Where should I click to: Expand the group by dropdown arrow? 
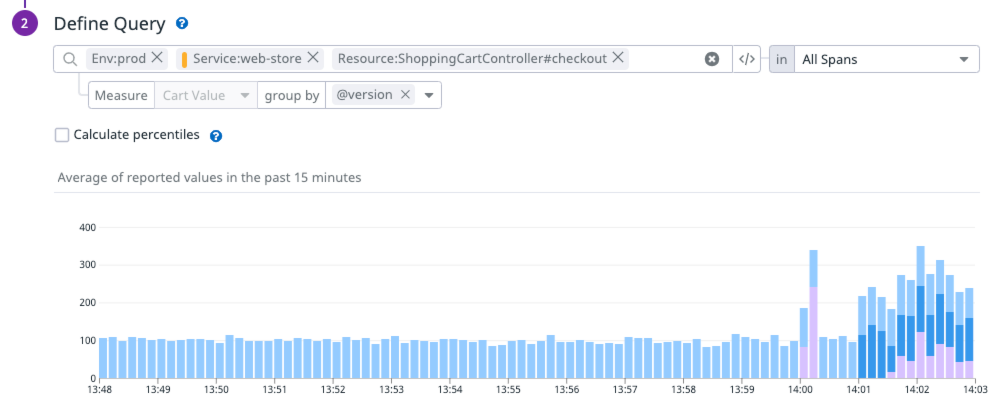[429, 95]
